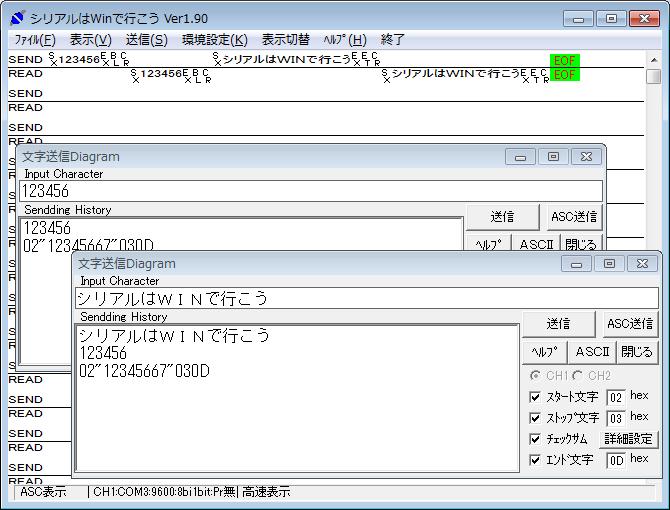The height and width of the screenshot is (510, 670).
Task: Toggle the スタート文字 checkbox
Action: pos(534,397)
